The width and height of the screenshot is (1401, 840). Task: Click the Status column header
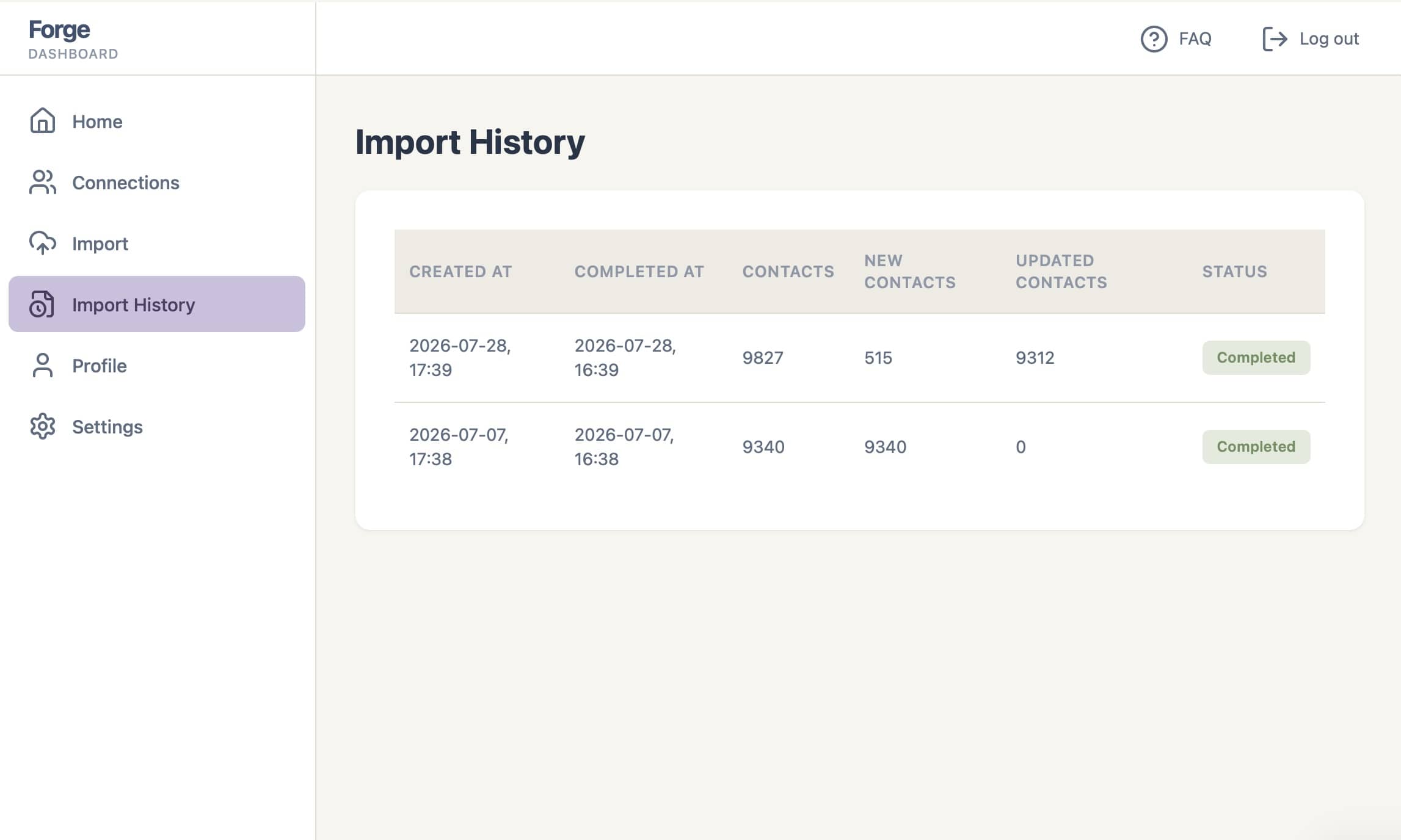click(x=1234, y=272)
